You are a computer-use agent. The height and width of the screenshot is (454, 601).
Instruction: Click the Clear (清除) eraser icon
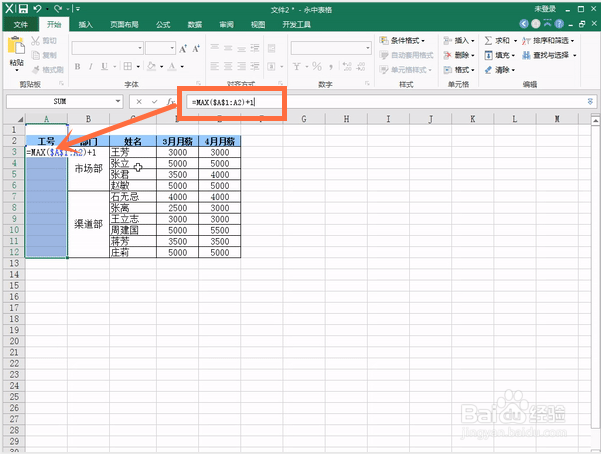488,70
